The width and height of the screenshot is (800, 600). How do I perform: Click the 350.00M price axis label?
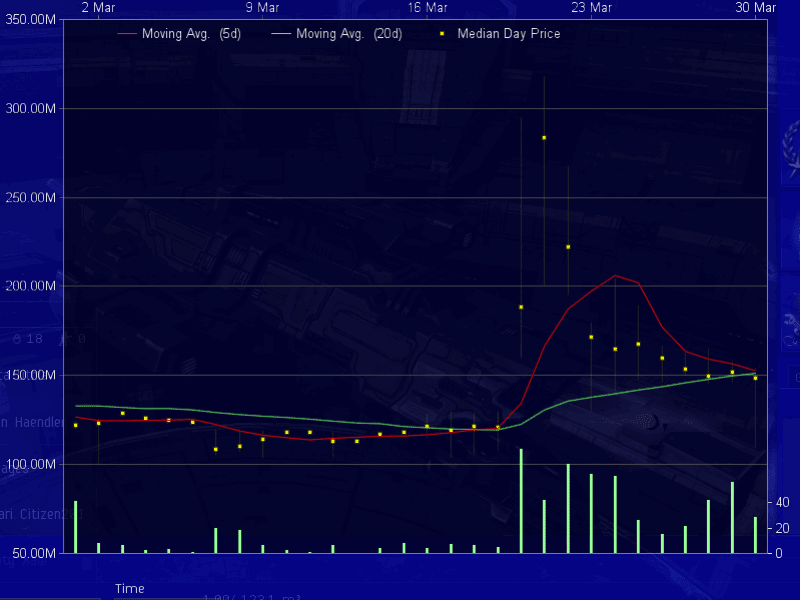click(x=30, y=20)
